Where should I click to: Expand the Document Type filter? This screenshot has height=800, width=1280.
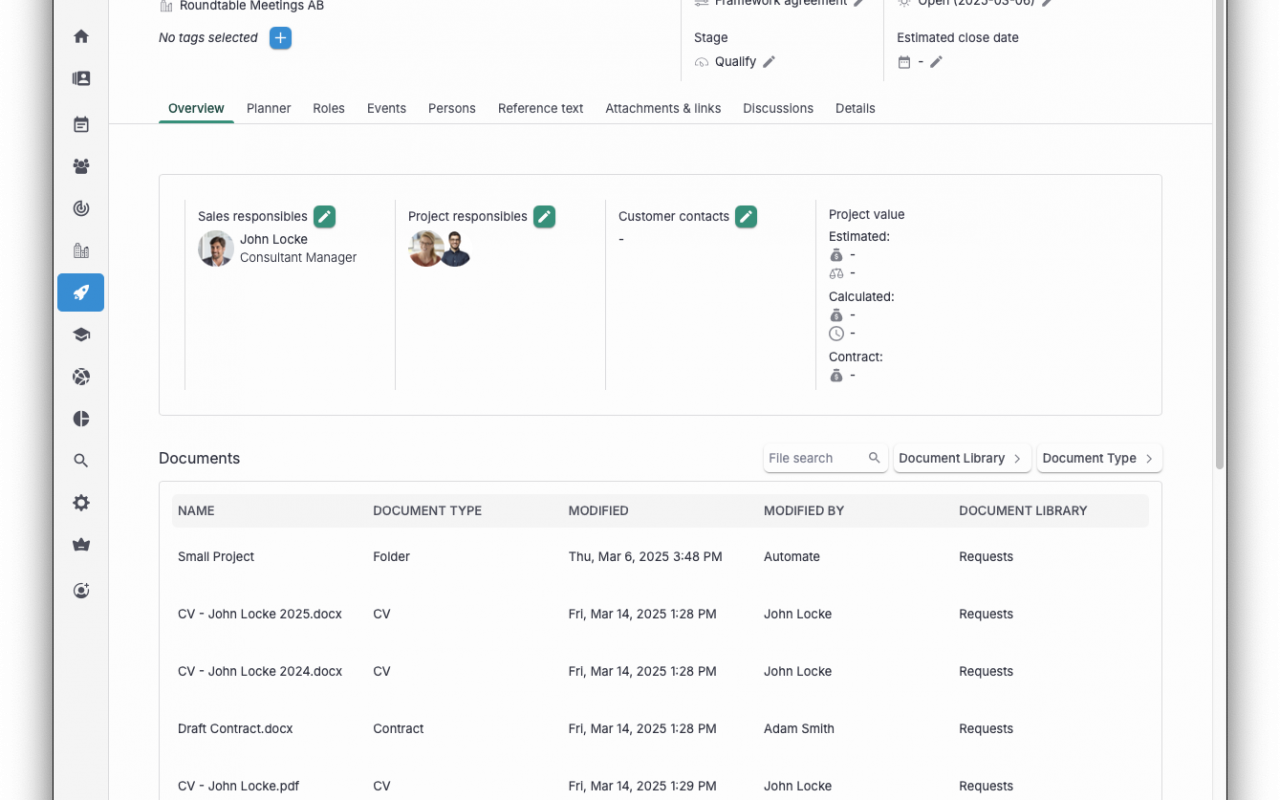(1098, 458)
